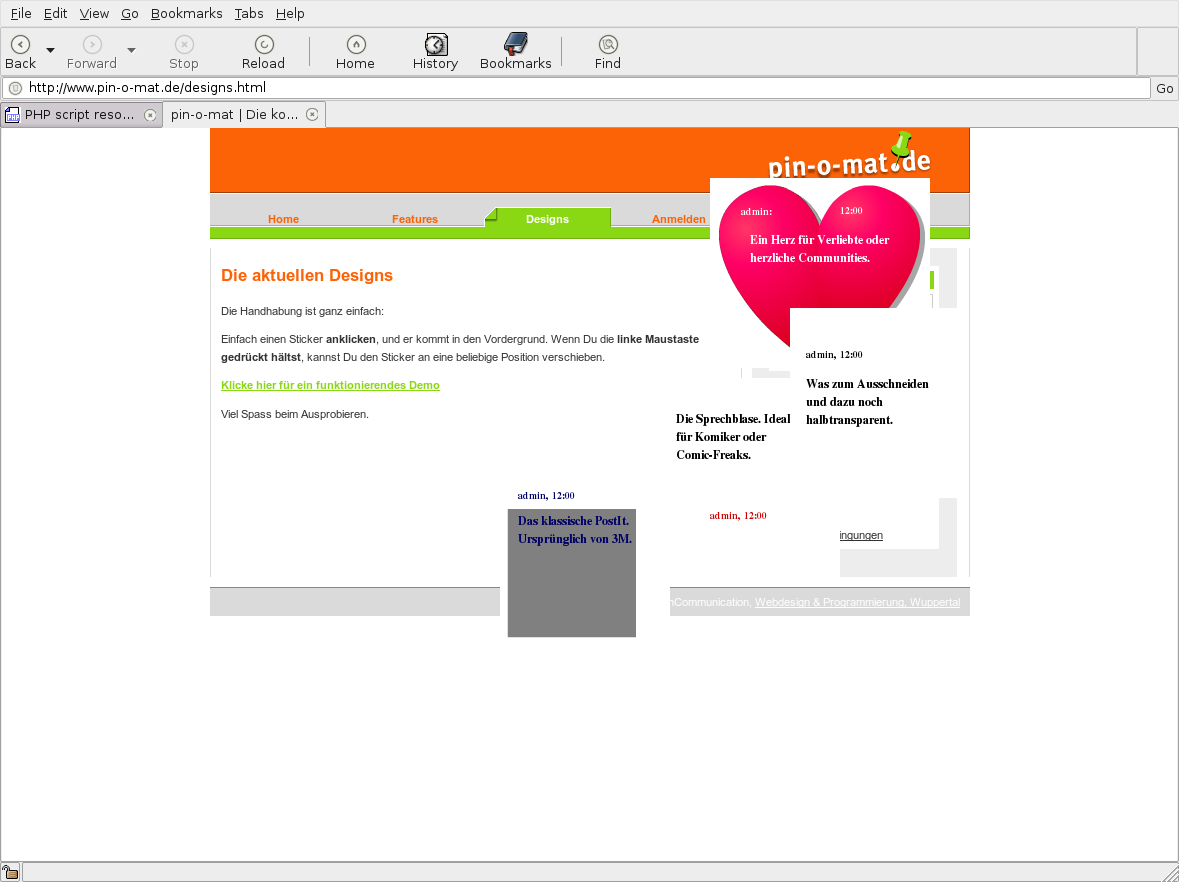Expand the Forward history dropdown arrow
The height and width of the screenshot is (882, 1179).
[x=131, y=50]
